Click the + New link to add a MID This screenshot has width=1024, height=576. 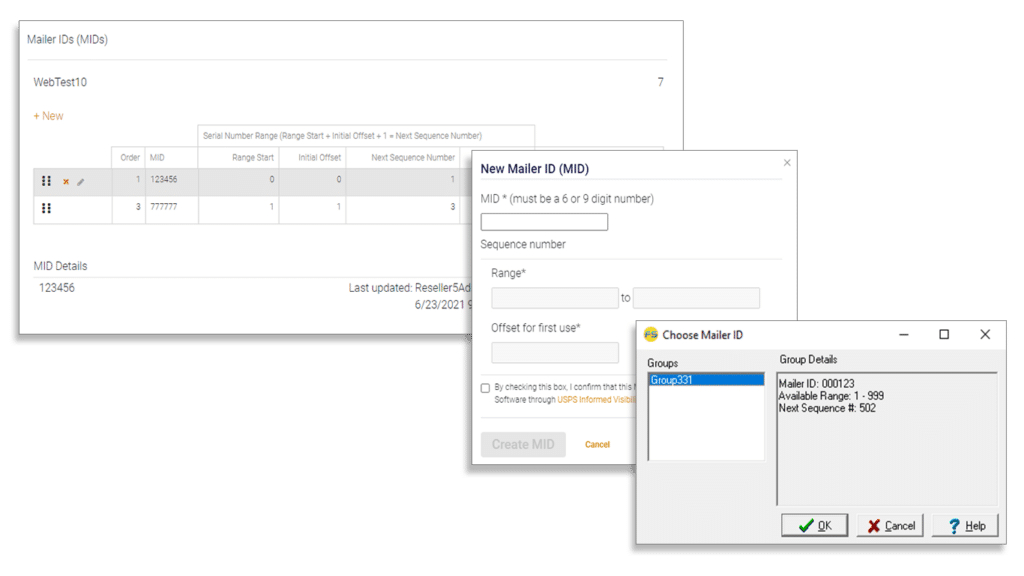pos(48,116)
